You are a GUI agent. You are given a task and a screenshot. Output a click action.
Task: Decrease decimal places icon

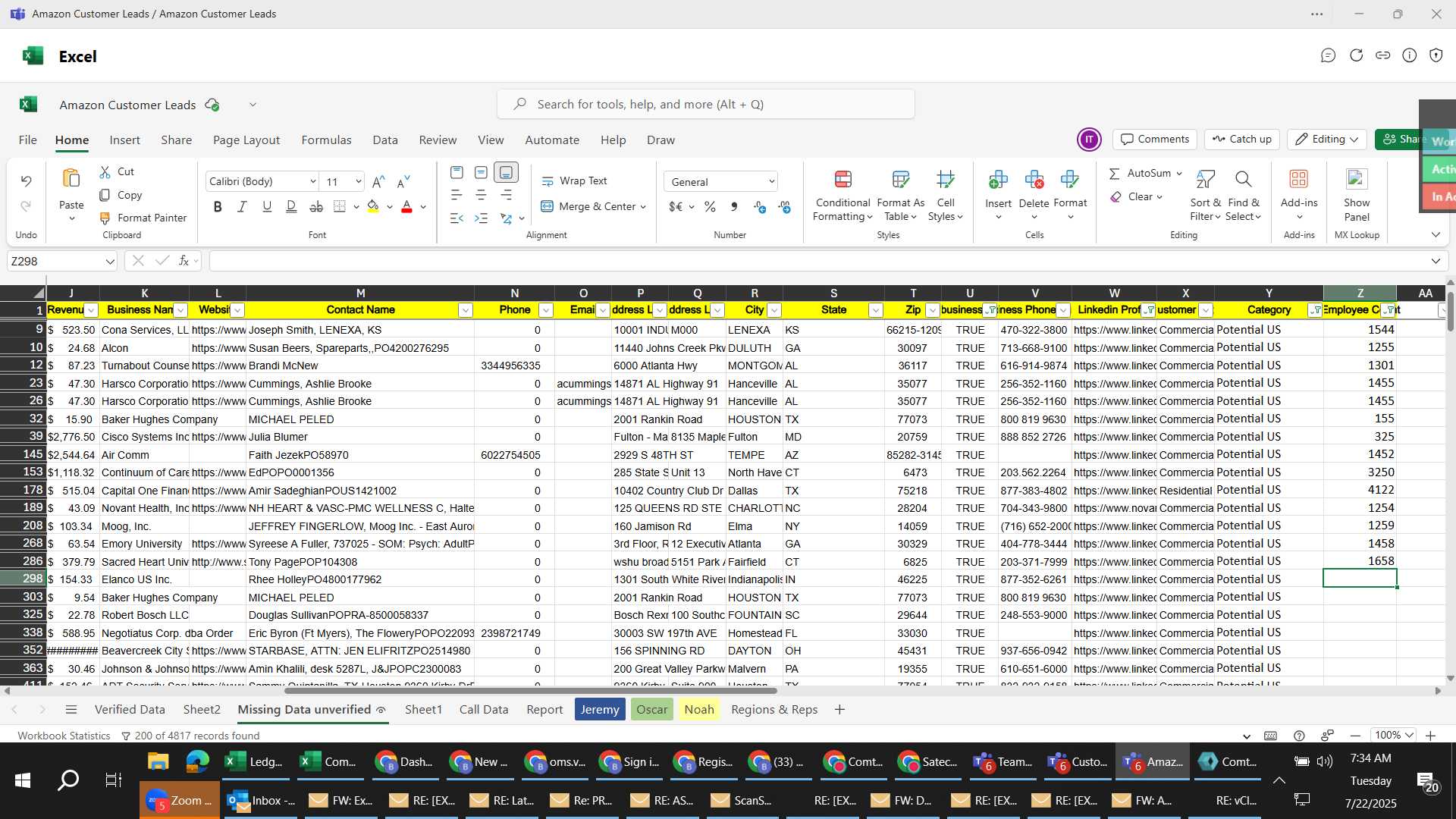click(x=784, y=206)
